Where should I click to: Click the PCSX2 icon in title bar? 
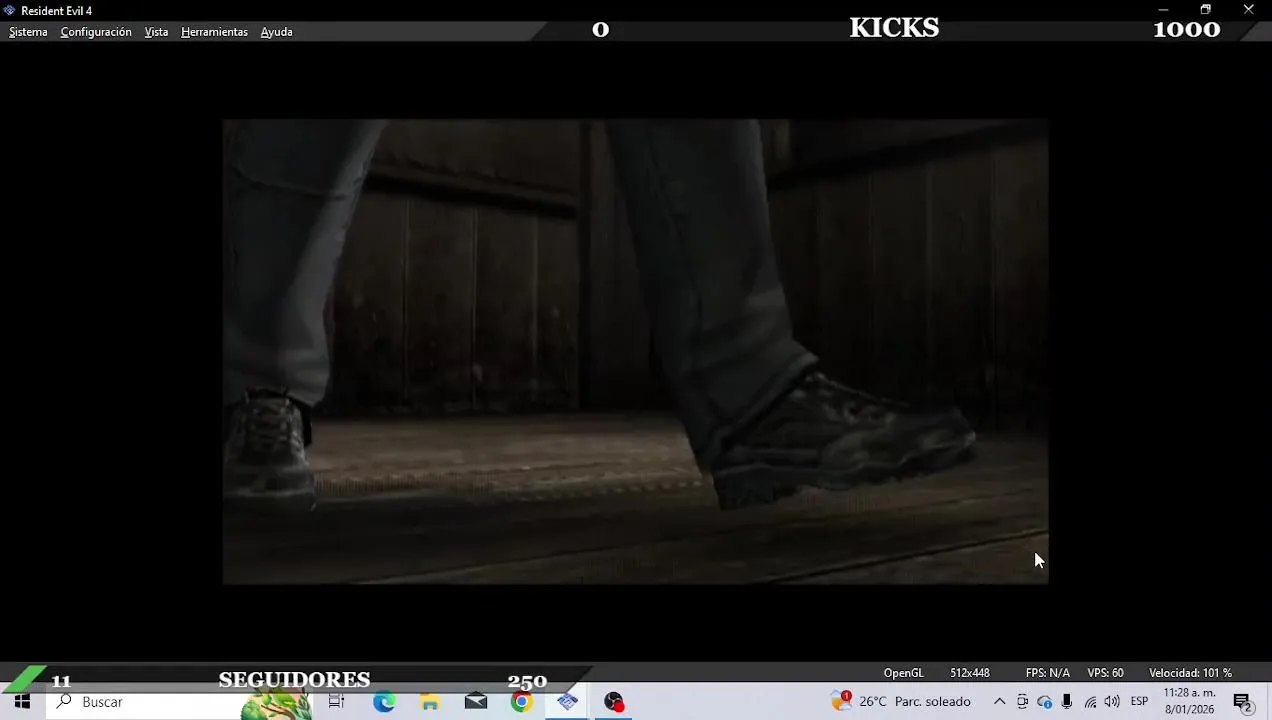(10, 11)
